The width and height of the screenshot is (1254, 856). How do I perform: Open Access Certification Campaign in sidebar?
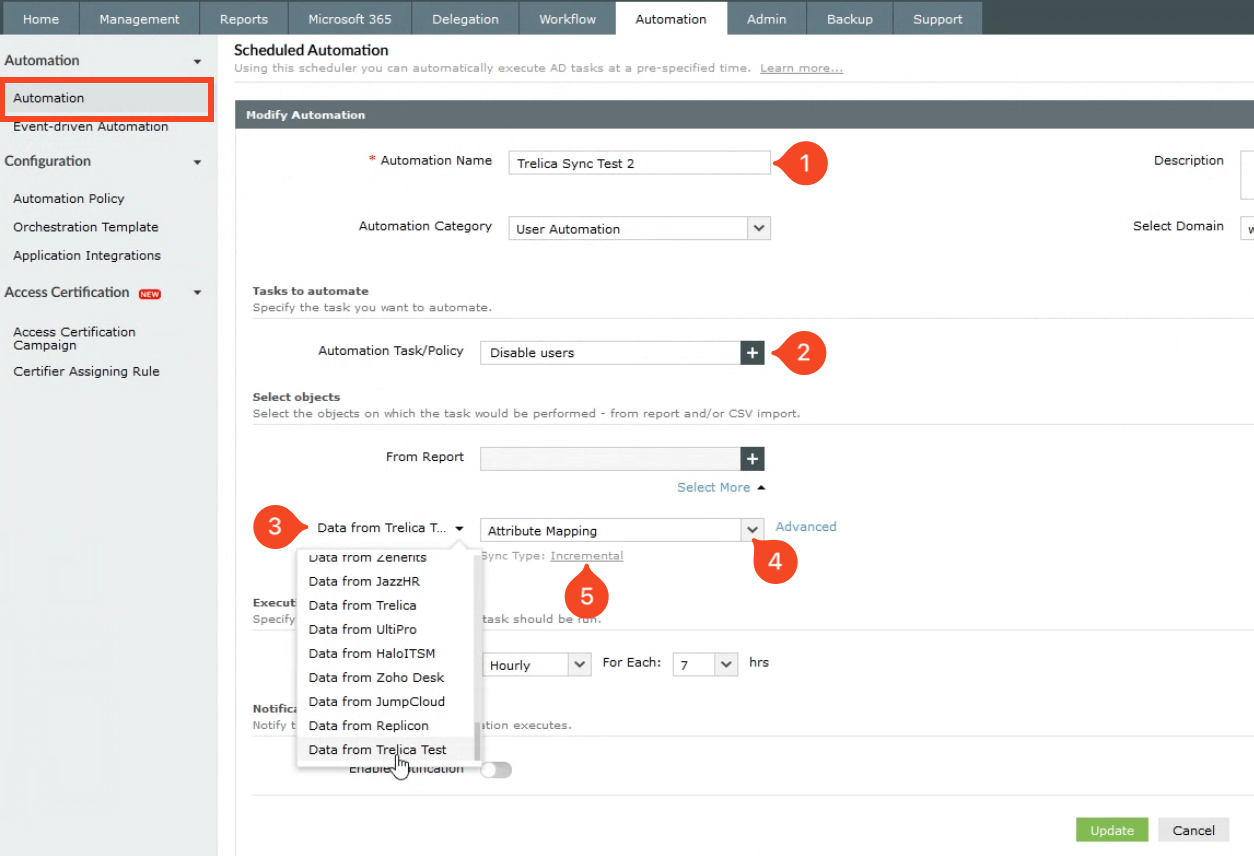tap(74, 339)
